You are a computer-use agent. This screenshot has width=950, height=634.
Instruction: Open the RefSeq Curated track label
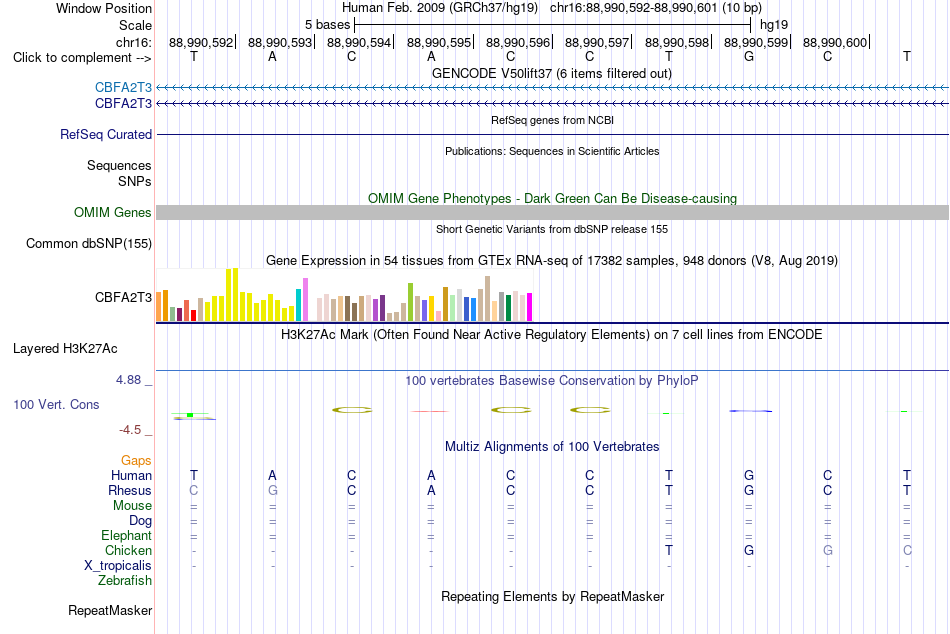tap(105, 135)
